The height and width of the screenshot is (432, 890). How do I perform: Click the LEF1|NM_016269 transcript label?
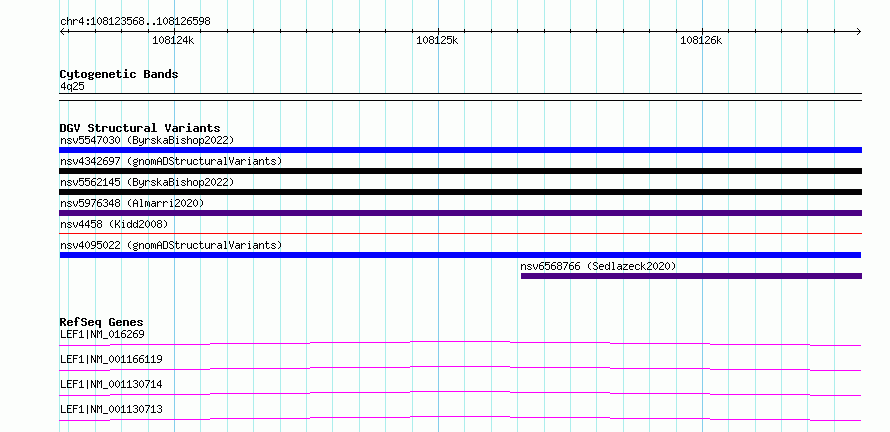[x=102, y=334]
